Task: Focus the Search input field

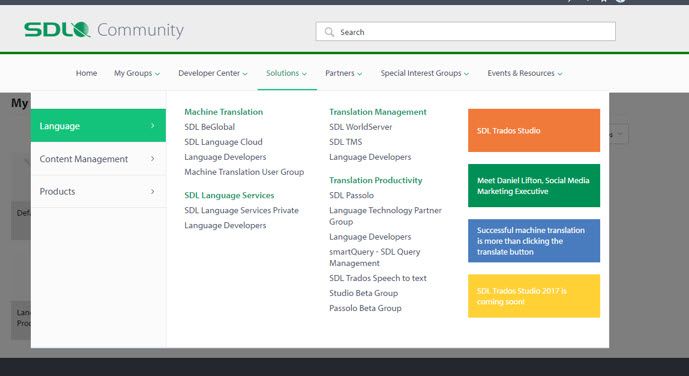Action: (465, 32)
